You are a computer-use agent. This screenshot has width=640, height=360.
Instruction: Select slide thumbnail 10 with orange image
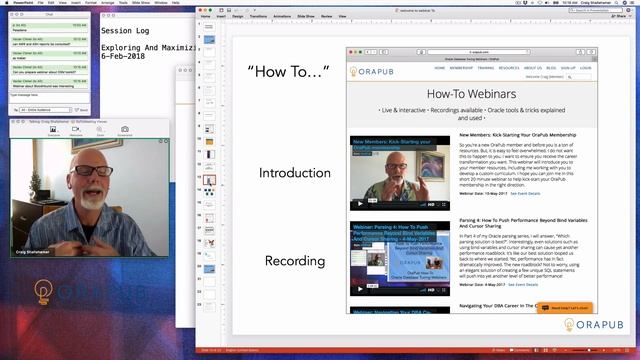coord(209,142)
